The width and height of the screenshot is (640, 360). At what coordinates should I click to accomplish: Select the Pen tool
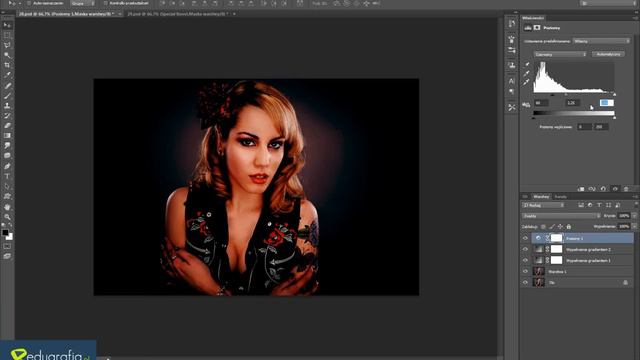pos(7,166)
